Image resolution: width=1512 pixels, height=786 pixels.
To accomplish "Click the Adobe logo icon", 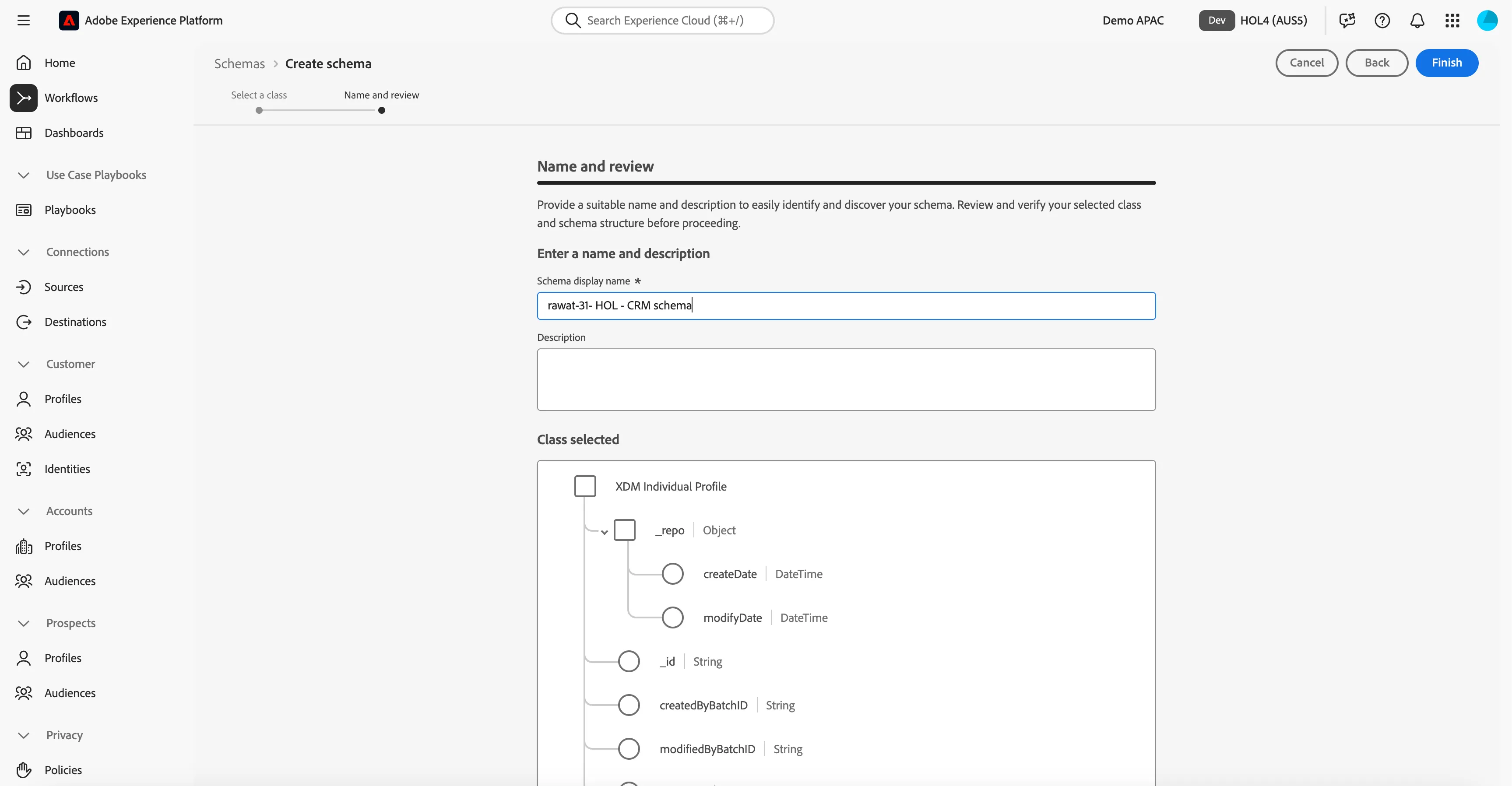I will [x=69, y=21].
